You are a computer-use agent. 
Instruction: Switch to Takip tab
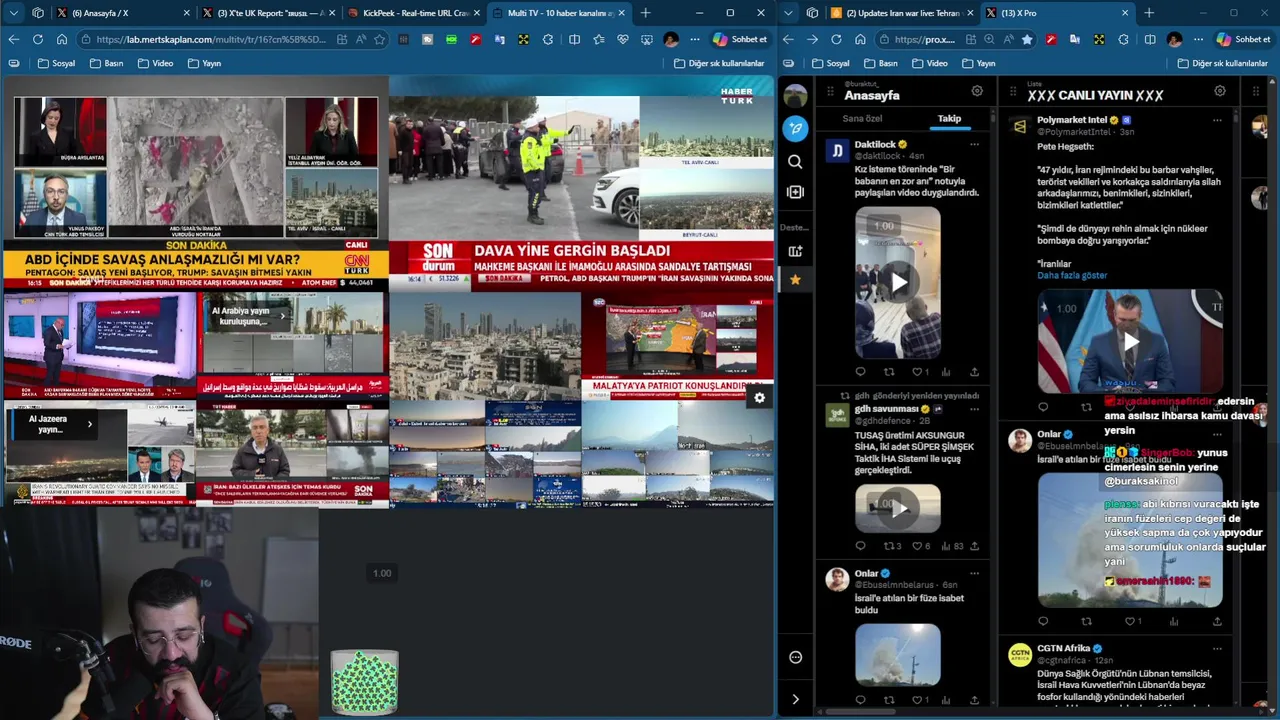pos(949,119)
